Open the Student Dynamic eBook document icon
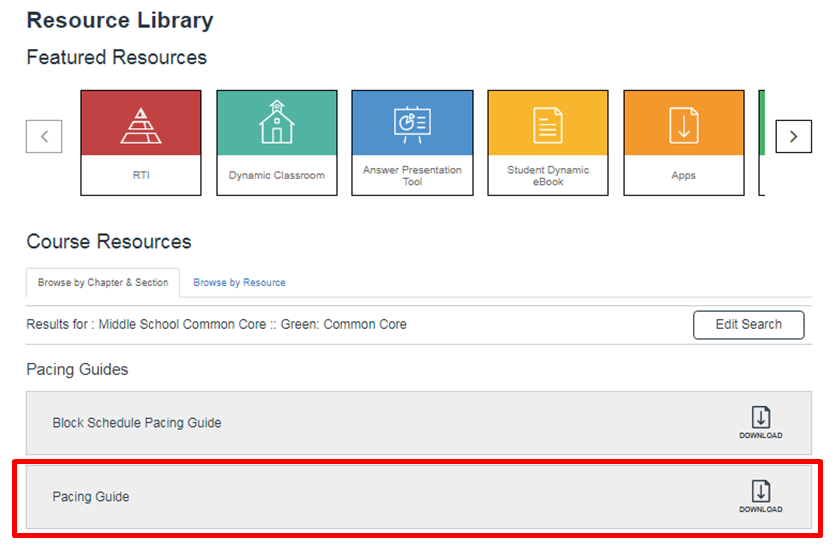The height and width of the screenshot is (558, 838). point(548,123)
